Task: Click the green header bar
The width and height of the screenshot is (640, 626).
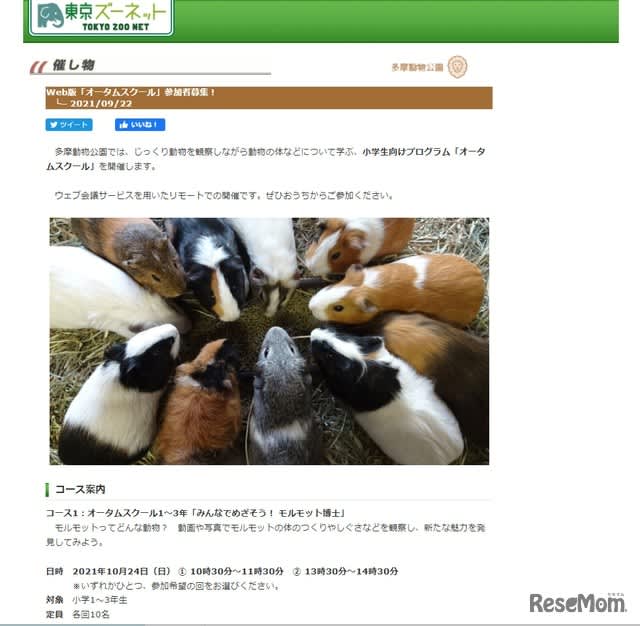Action: coord(321,20)
